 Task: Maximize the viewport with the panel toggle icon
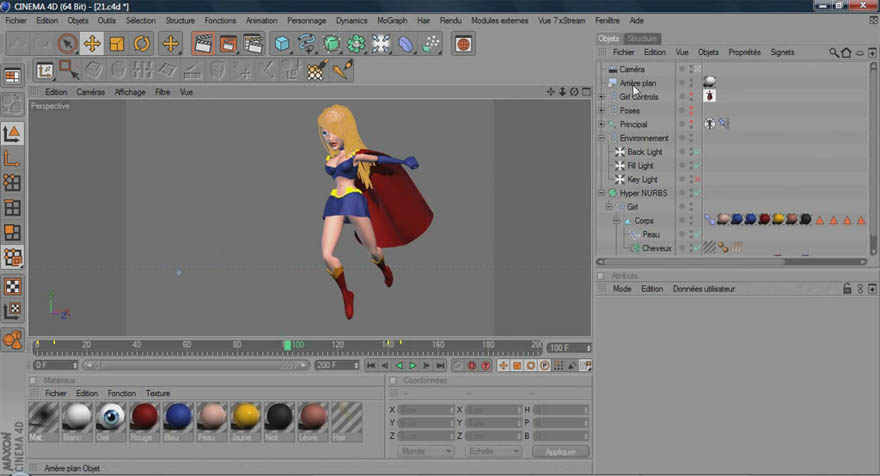(586, 91)
